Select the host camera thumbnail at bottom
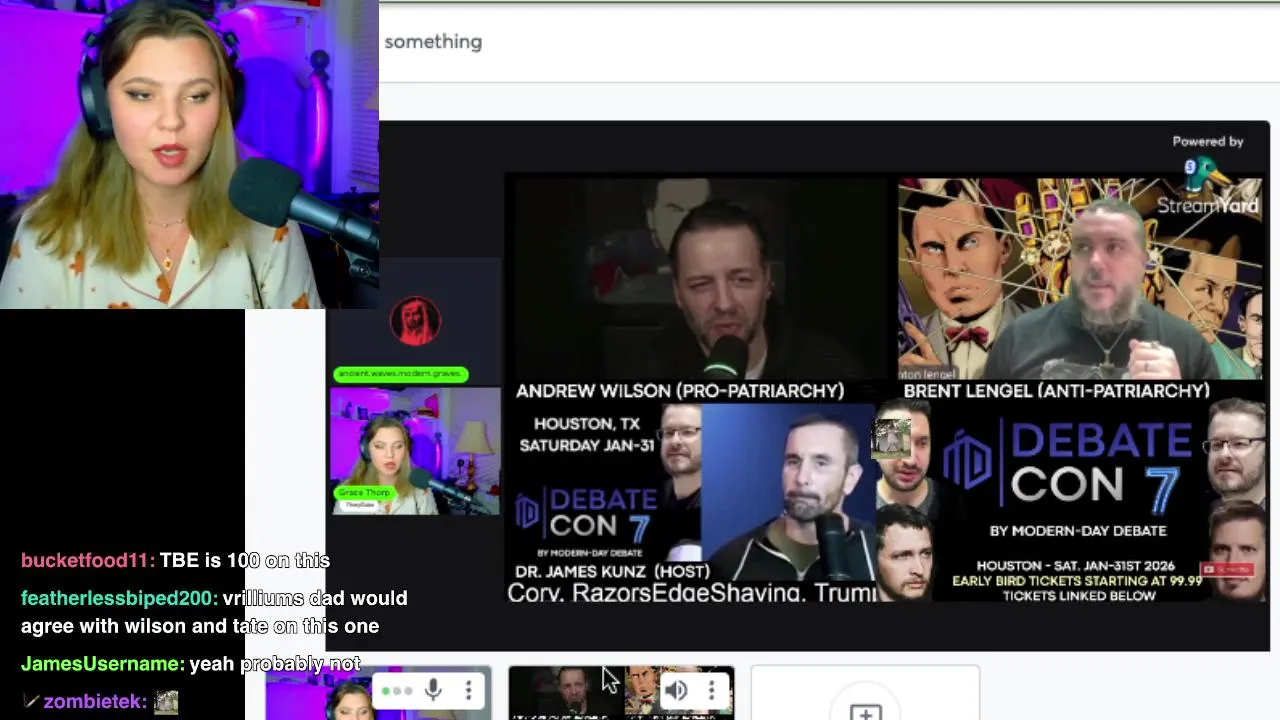The image size is (1280, 720). (378, 693)
